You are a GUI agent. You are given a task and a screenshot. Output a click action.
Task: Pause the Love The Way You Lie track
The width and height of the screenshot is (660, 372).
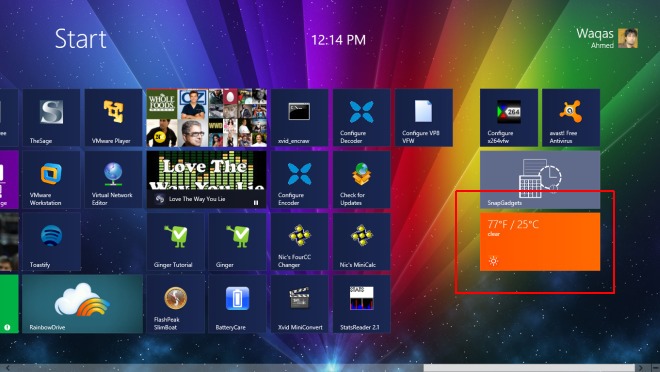click(256, 202)
